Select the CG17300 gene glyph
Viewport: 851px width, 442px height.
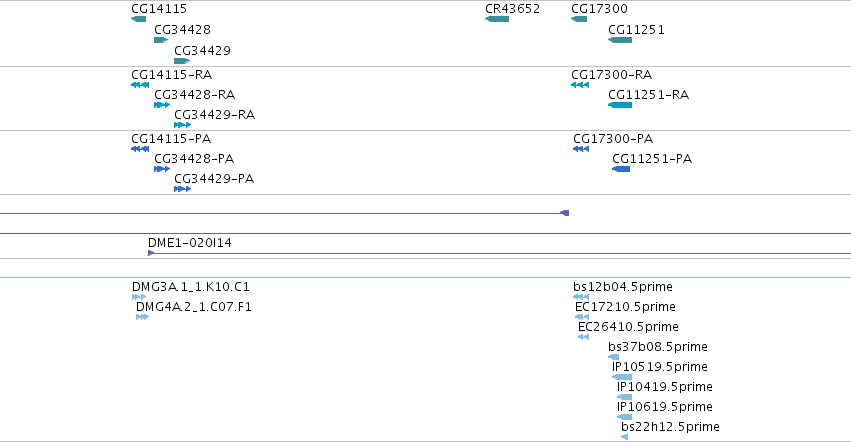pyautogui.click(x=579, y=19)
